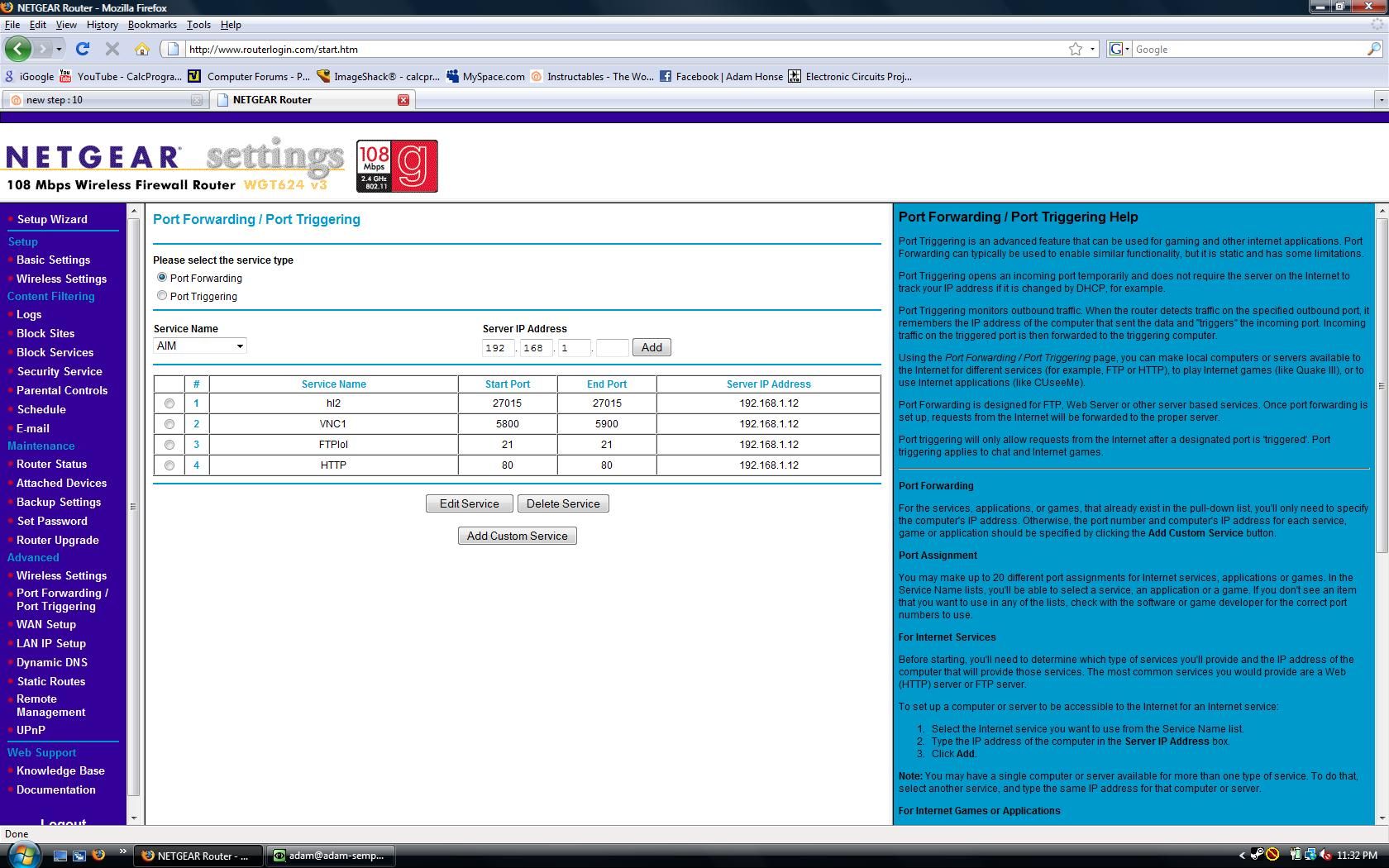Go back with the browser back arrow
This screenshot has width=1389, height=868.
(18, 49)
